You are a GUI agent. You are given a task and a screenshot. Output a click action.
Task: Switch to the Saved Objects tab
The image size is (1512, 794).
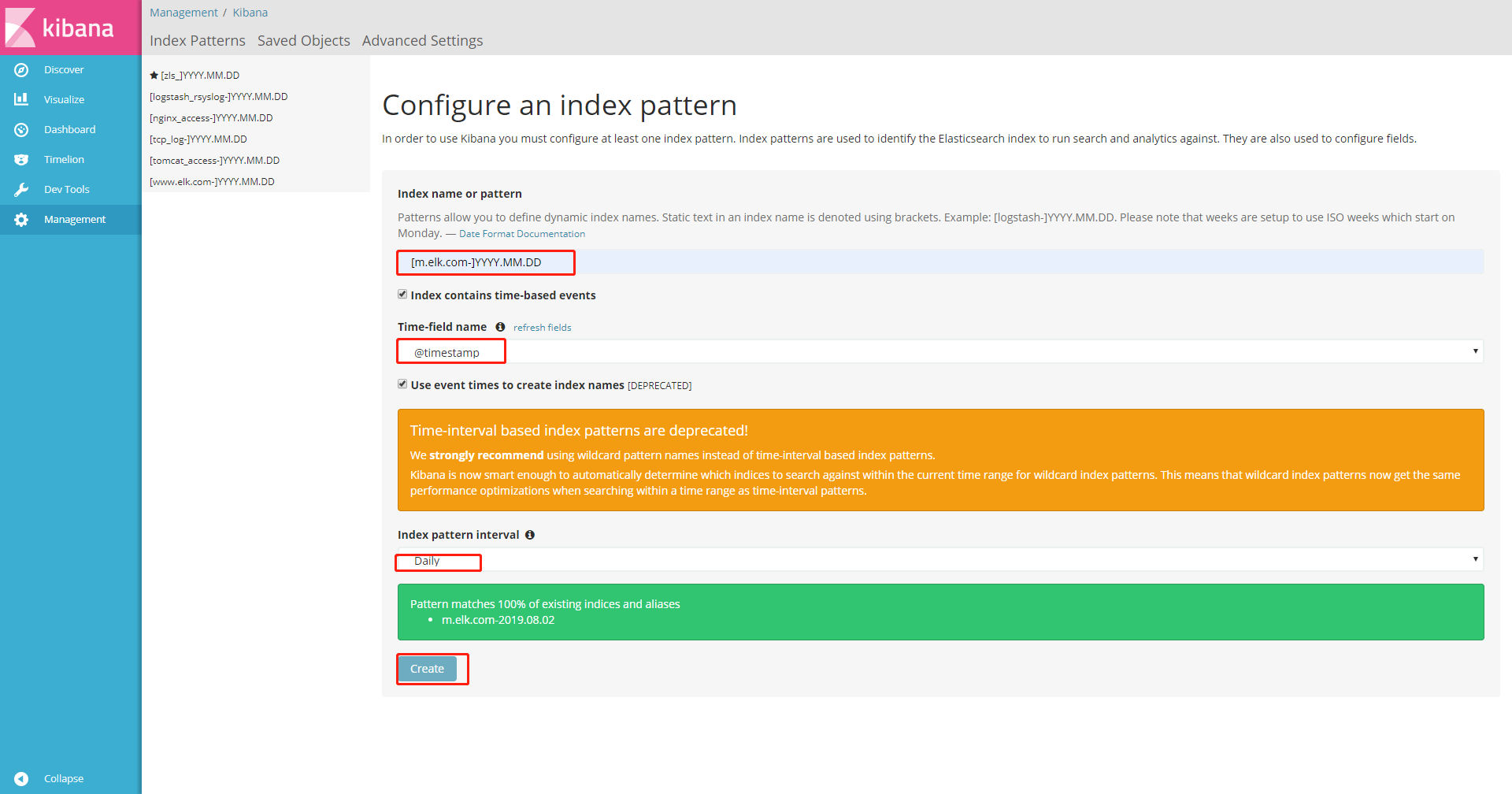point(304,41)
